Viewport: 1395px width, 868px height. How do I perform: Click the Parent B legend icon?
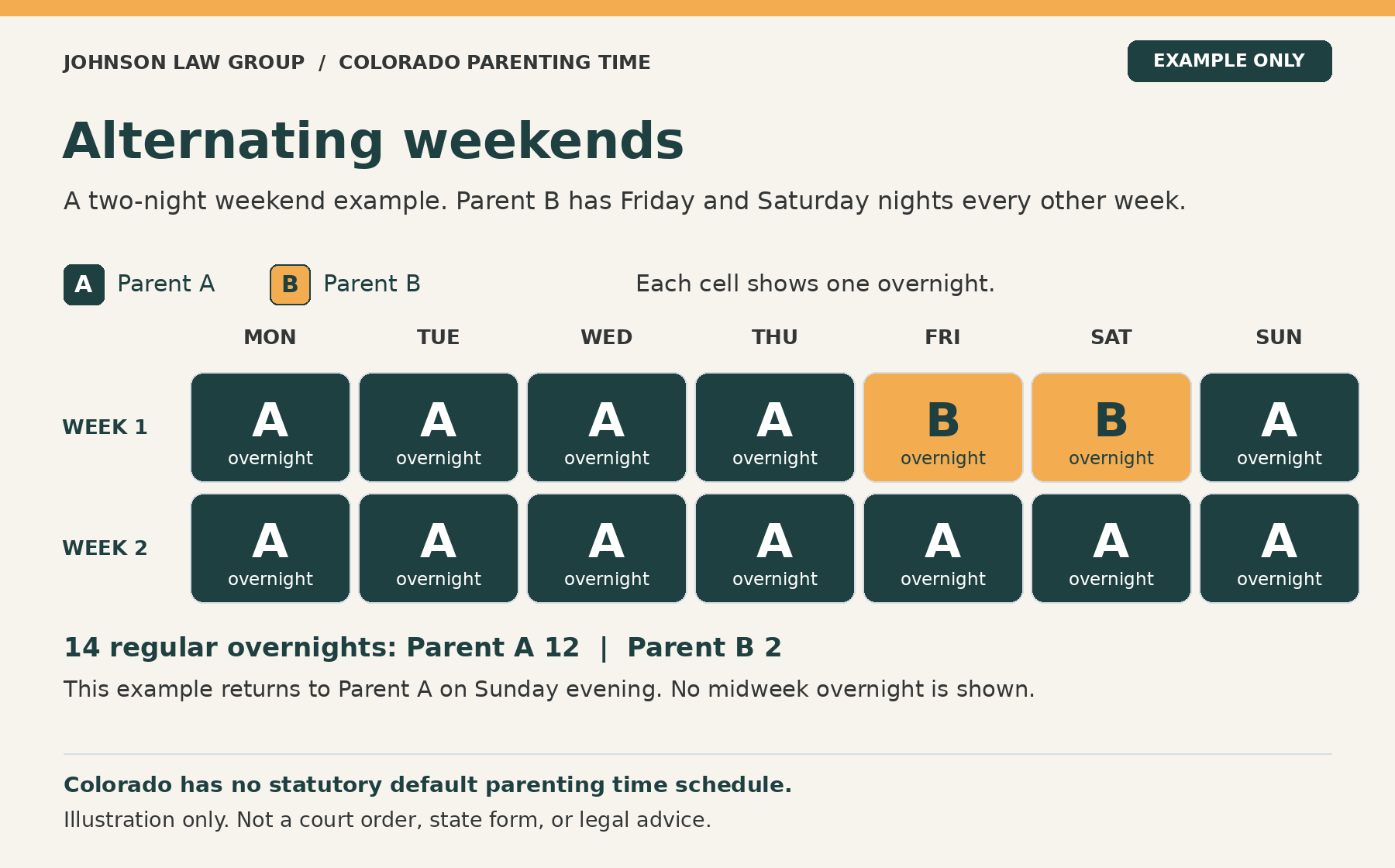click(x=290, y=284)
